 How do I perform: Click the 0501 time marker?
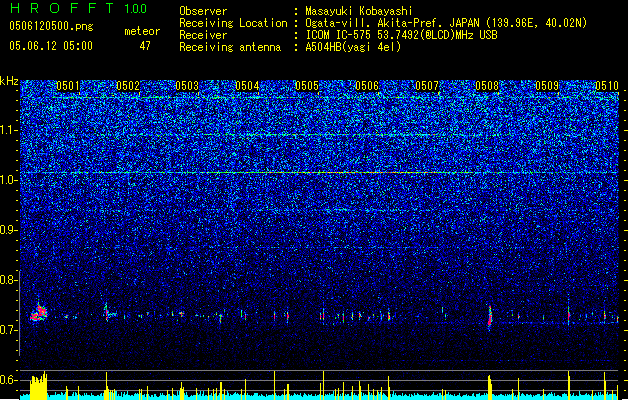point(68,86)
